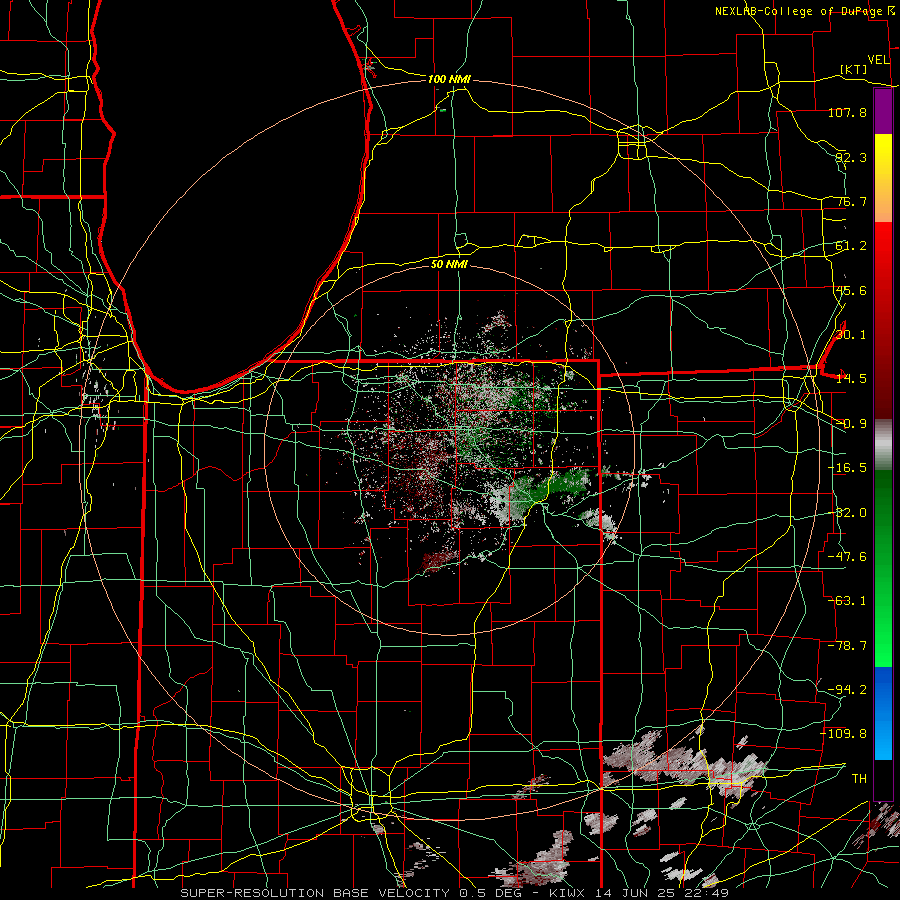Viewport: 900px width, 900px height.
Task: Click the NEXLAB-College of DuPage label
Action: tap(799, 11)
